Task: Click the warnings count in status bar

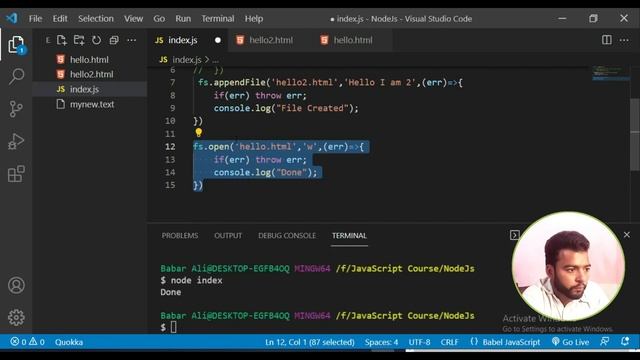Action: 37,342
